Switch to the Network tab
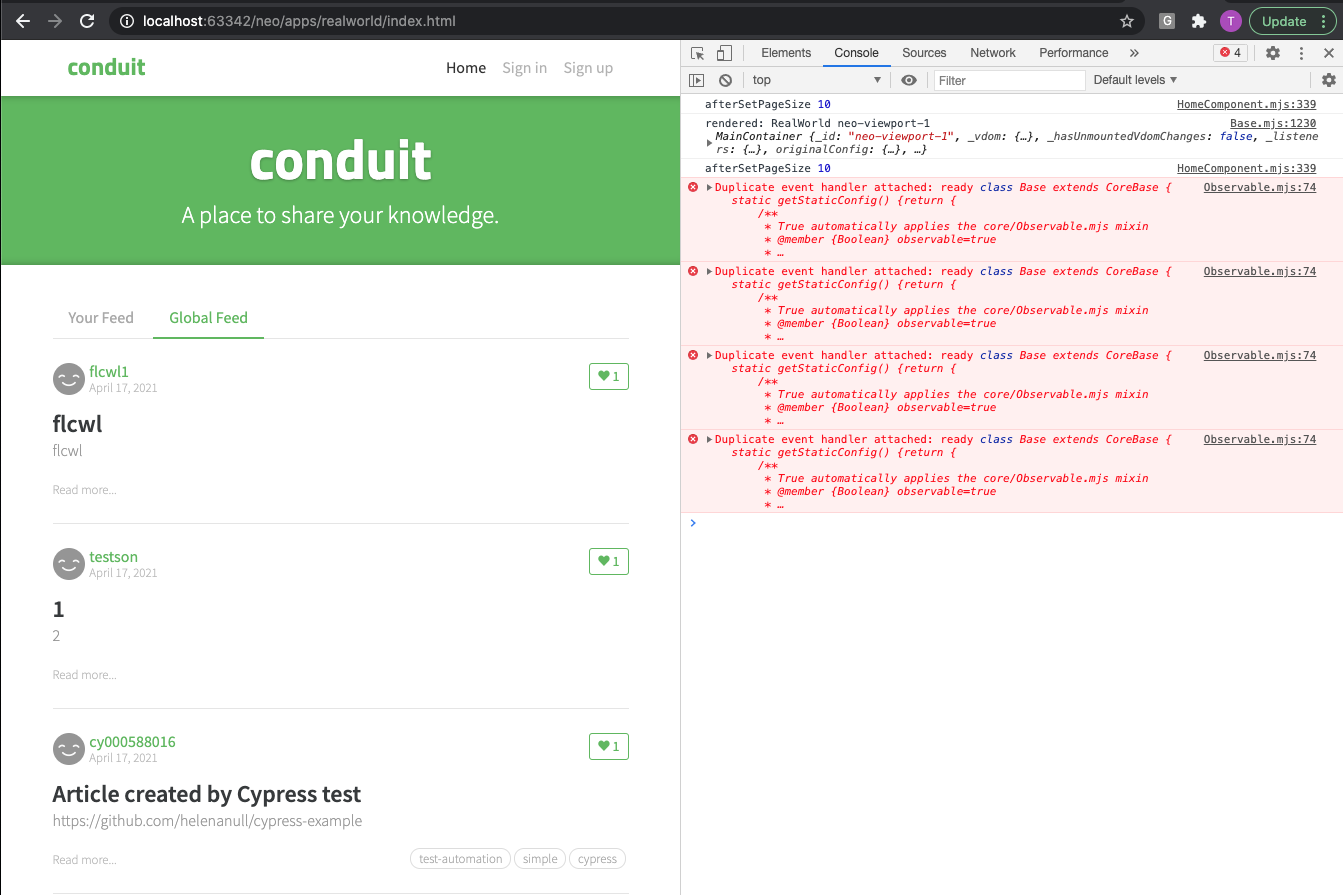Image resolution: width=1343 pixels, height=895 pixels. click(993, 53)
